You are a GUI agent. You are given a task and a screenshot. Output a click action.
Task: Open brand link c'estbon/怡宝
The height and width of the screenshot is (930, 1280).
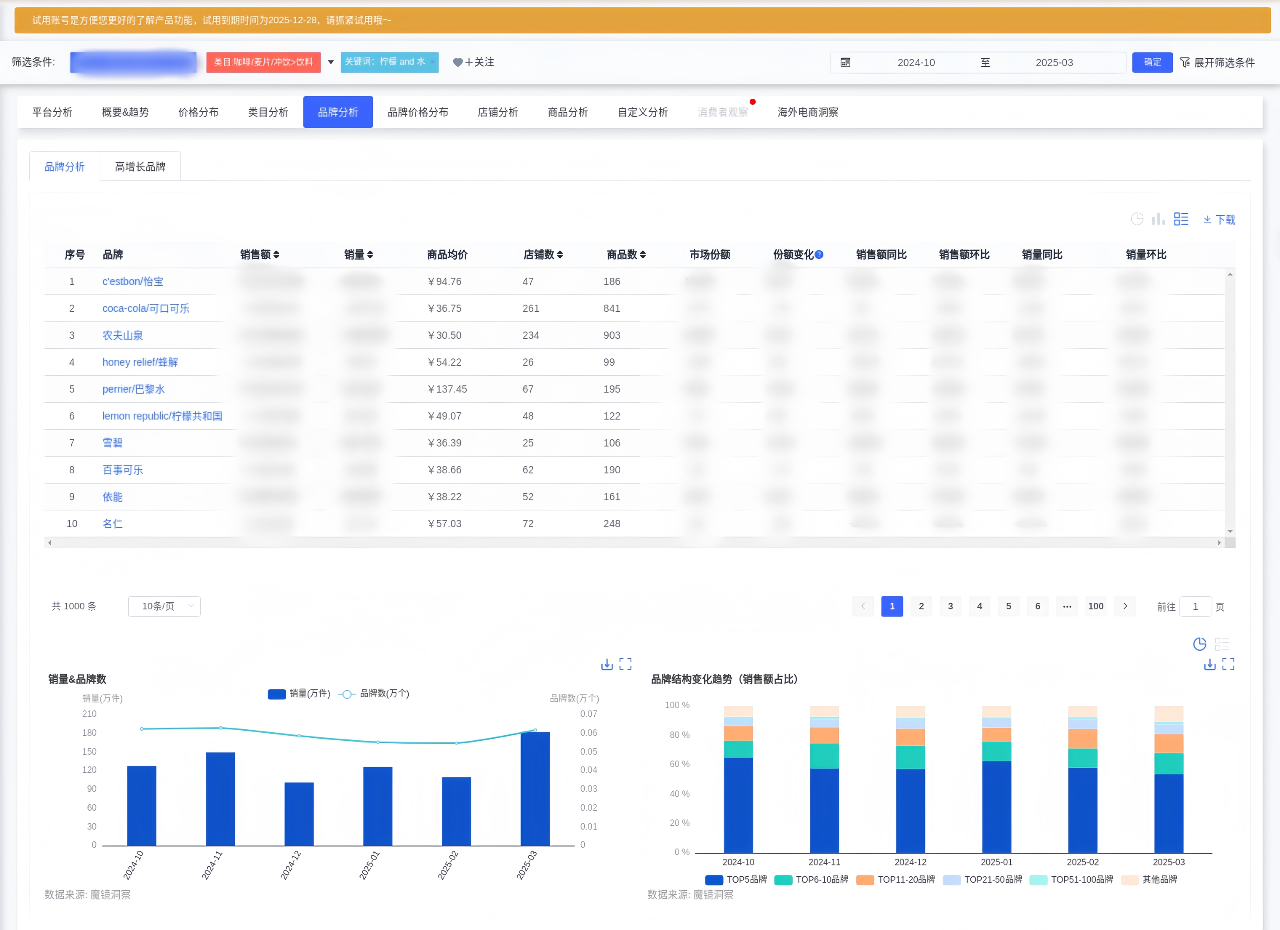pos(133,282)
